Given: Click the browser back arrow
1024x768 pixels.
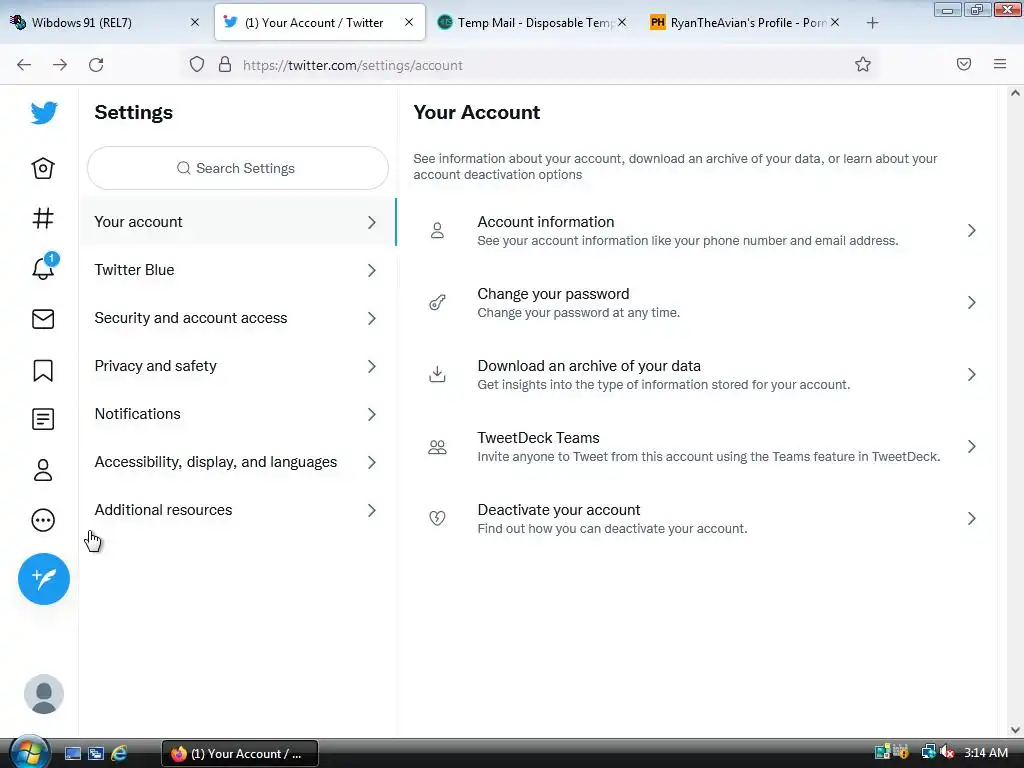Looking at the screenshot, I should 24,65.
